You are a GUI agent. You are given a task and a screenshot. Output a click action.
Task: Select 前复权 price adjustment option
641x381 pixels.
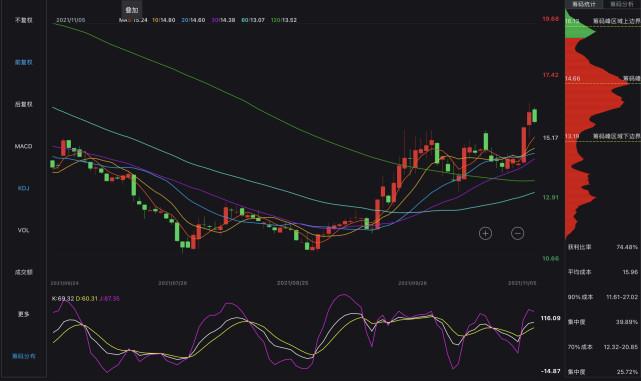coord(23,62)
